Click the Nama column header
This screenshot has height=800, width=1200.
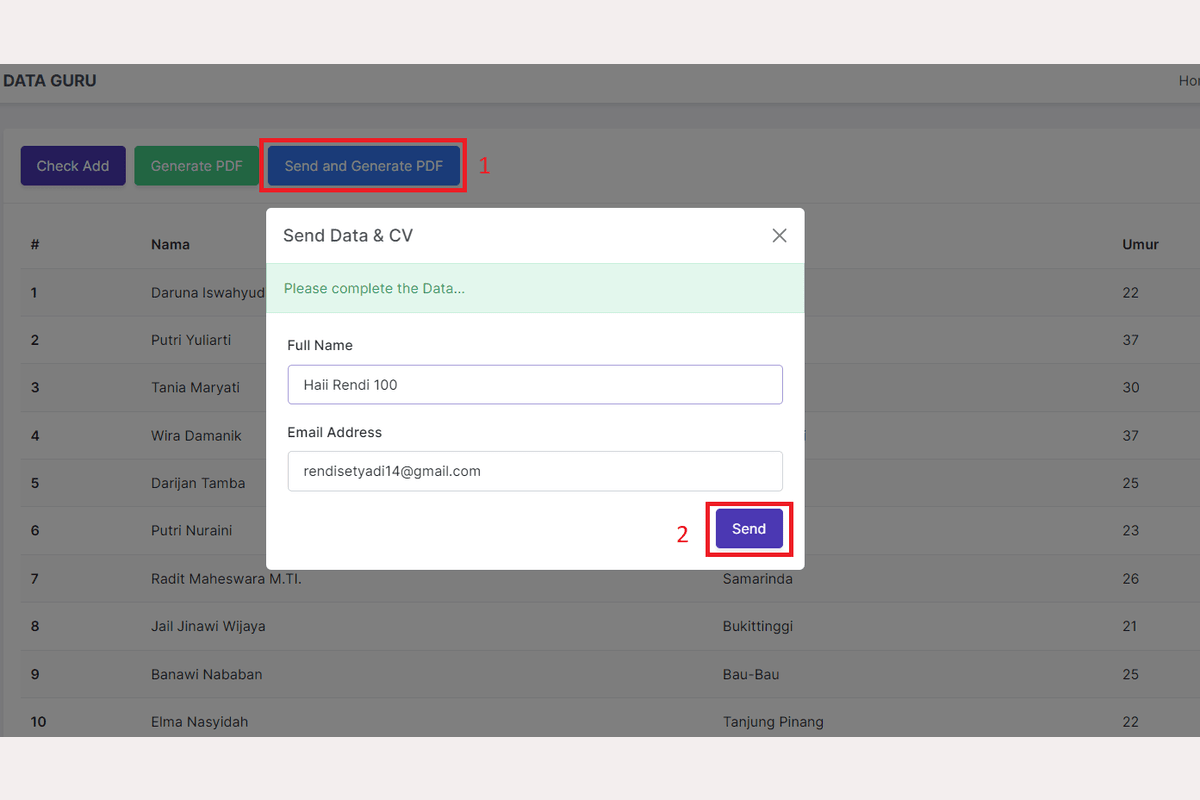(170, 244)
